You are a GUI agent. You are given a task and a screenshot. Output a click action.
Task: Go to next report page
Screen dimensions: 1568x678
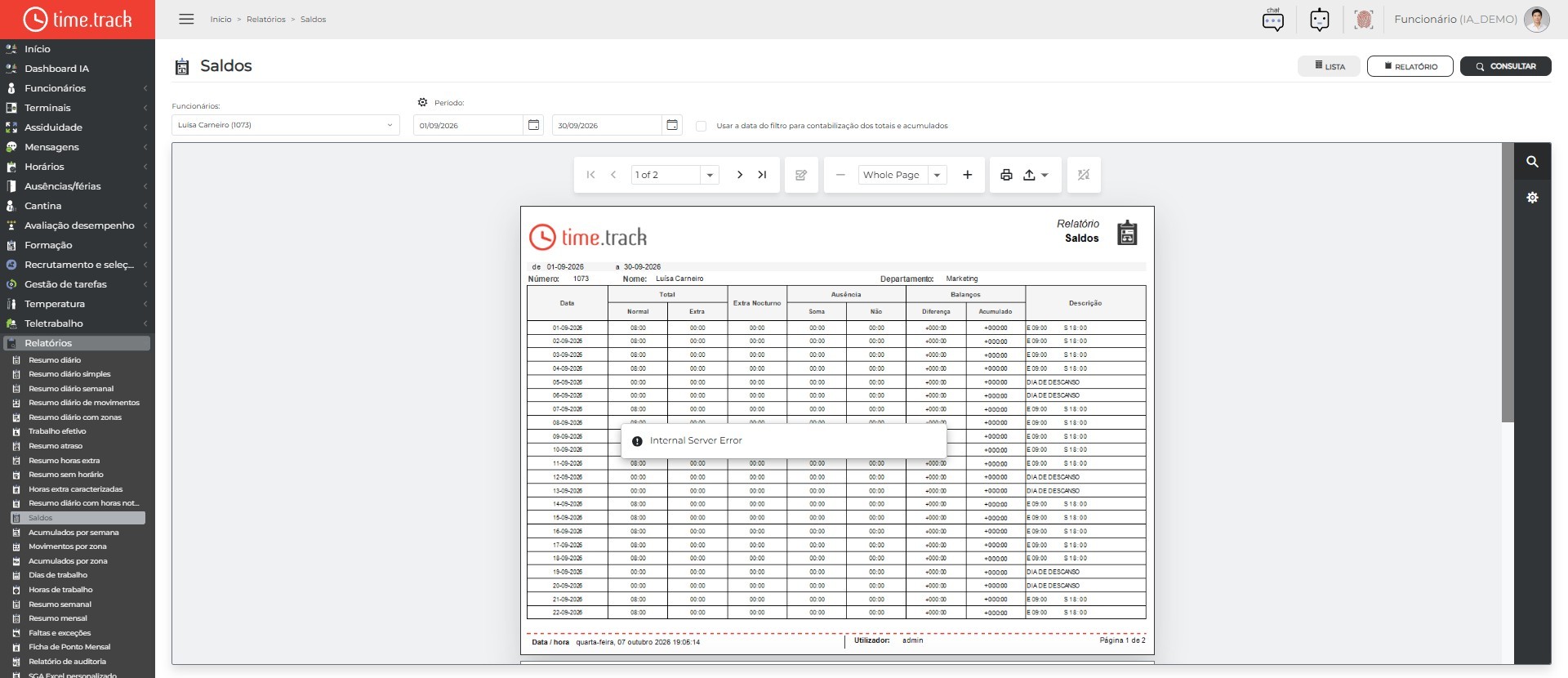click(739, 175)
